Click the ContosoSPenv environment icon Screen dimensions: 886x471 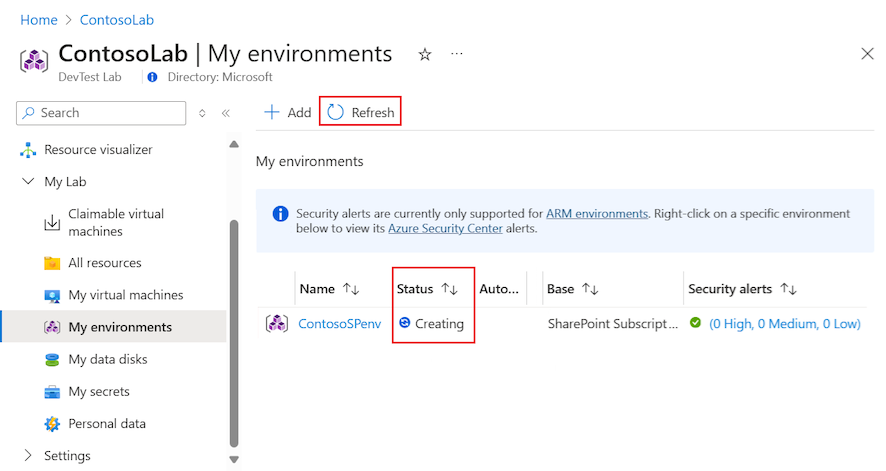tap(277, 324)
